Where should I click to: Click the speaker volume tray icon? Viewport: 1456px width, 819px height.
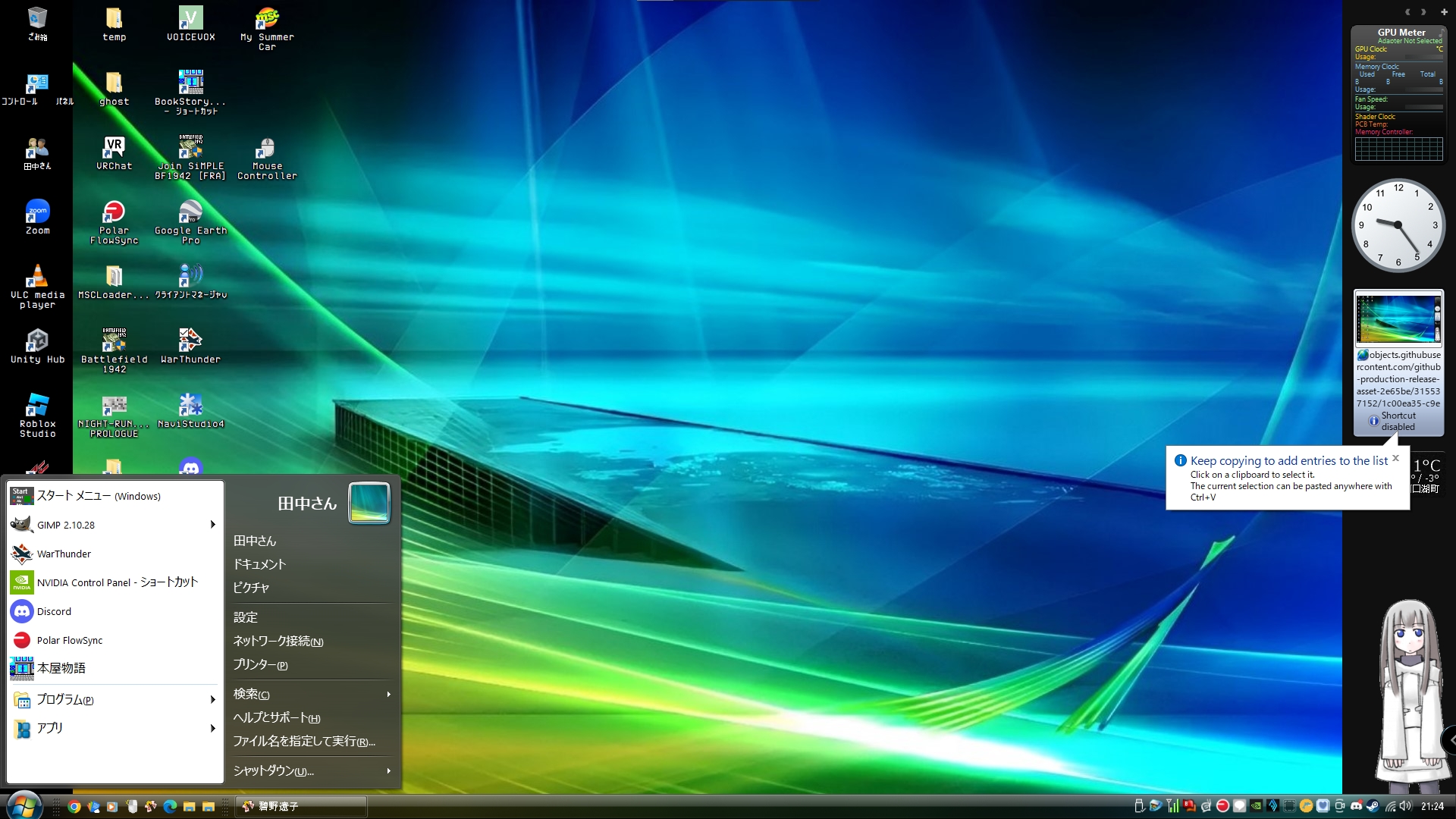pyautogui.click(x=1404, y=805)
